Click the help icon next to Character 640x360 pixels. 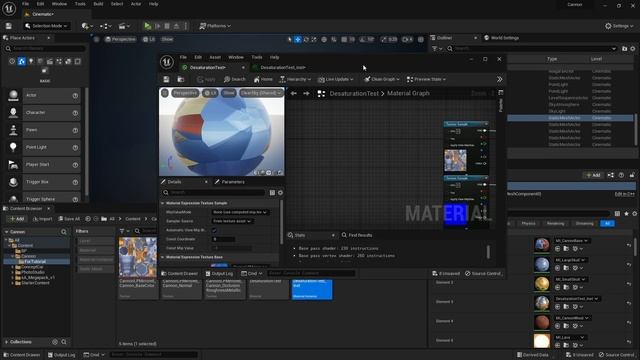click(75, 112)
